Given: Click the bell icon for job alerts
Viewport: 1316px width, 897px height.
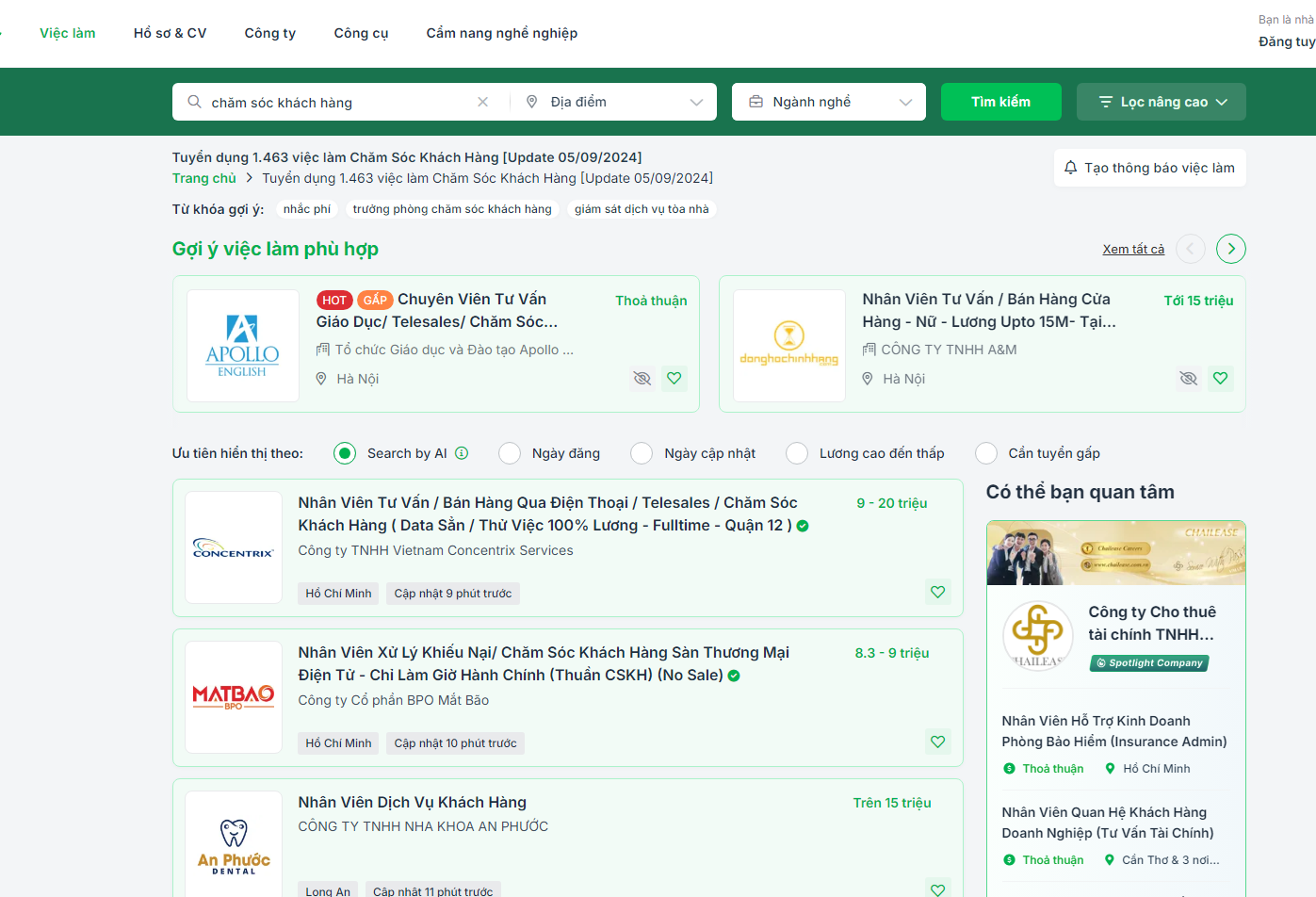Looking at the screenshot, I should (1070, 168).
